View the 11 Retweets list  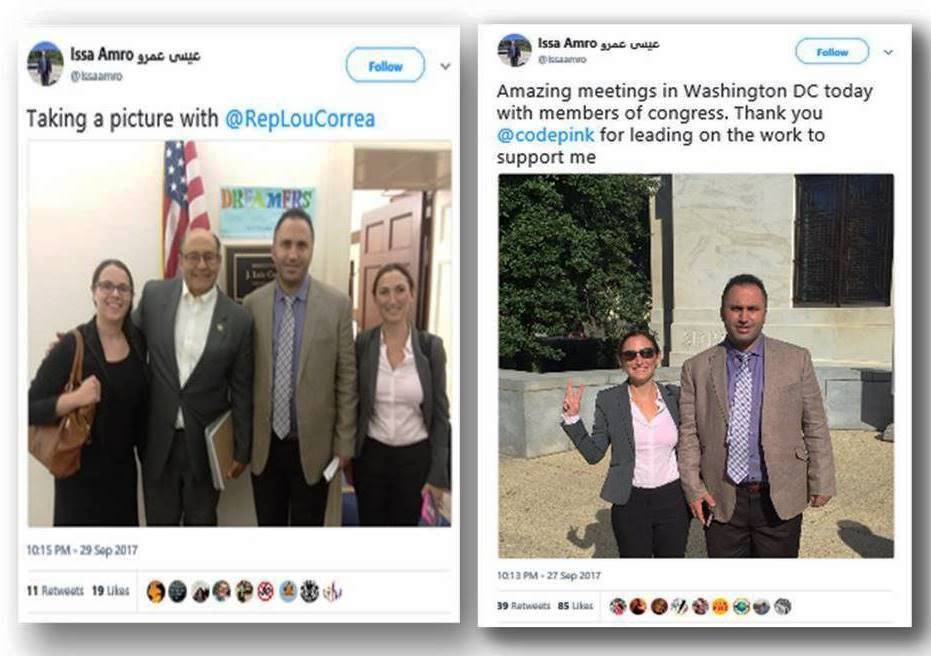55,591
